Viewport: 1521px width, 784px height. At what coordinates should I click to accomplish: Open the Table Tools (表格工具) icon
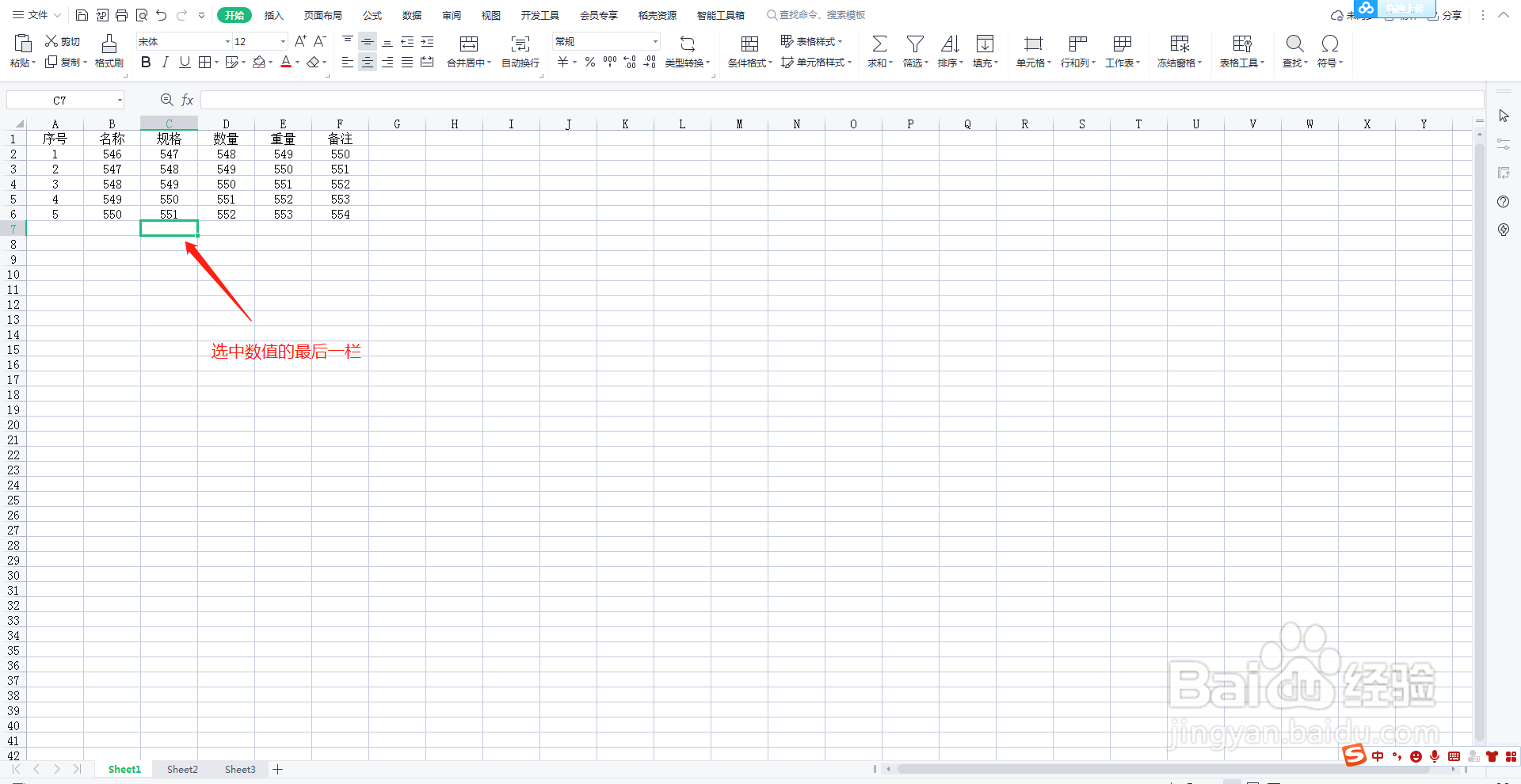tap(1242, 44)
